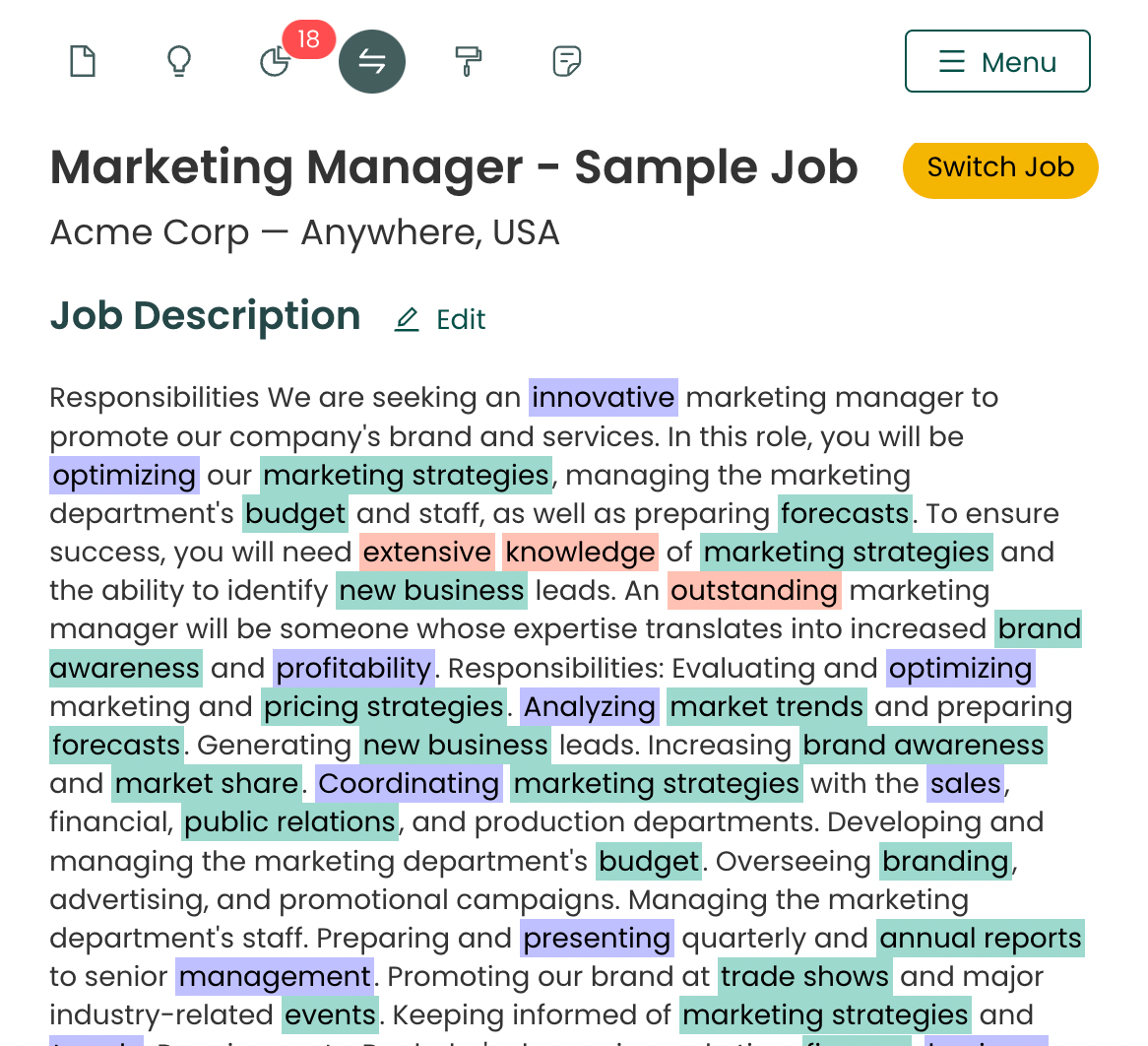Select the 'outstanding' orange highlight
Screen dimensions: 1148x1046
coord(754,590)
